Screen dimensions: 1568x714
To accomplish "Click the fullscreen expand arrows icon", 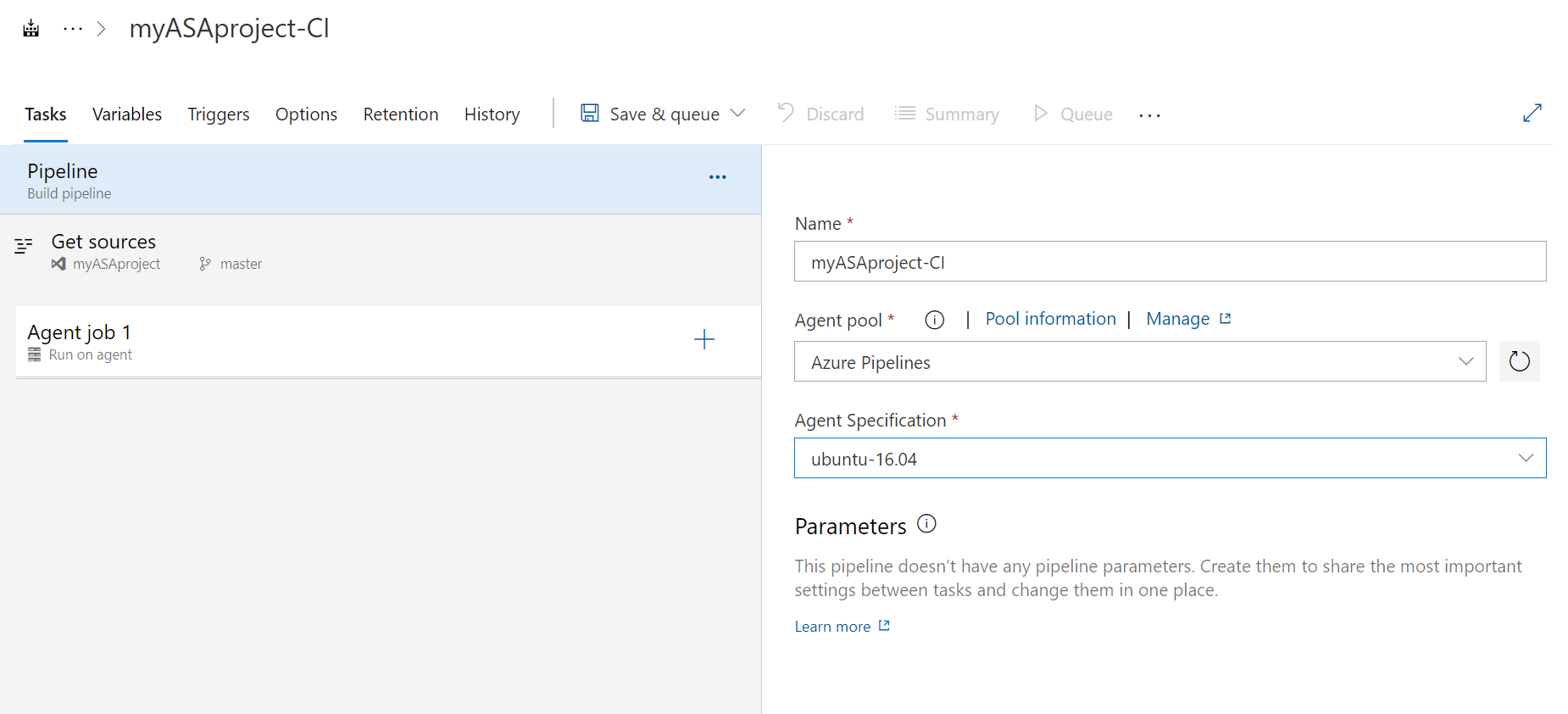I will (1532, 113).
